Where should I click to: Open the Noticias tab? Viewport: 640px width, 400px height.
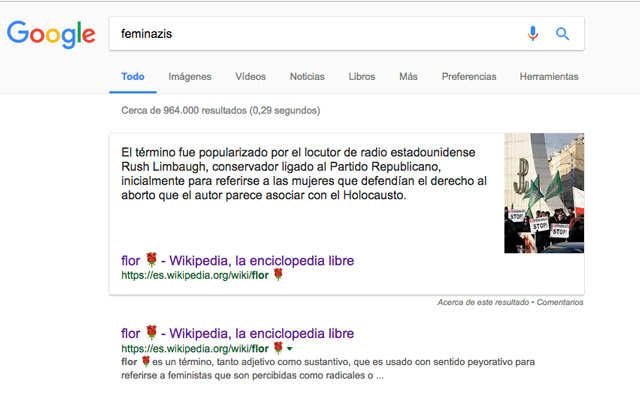[307, 76]
